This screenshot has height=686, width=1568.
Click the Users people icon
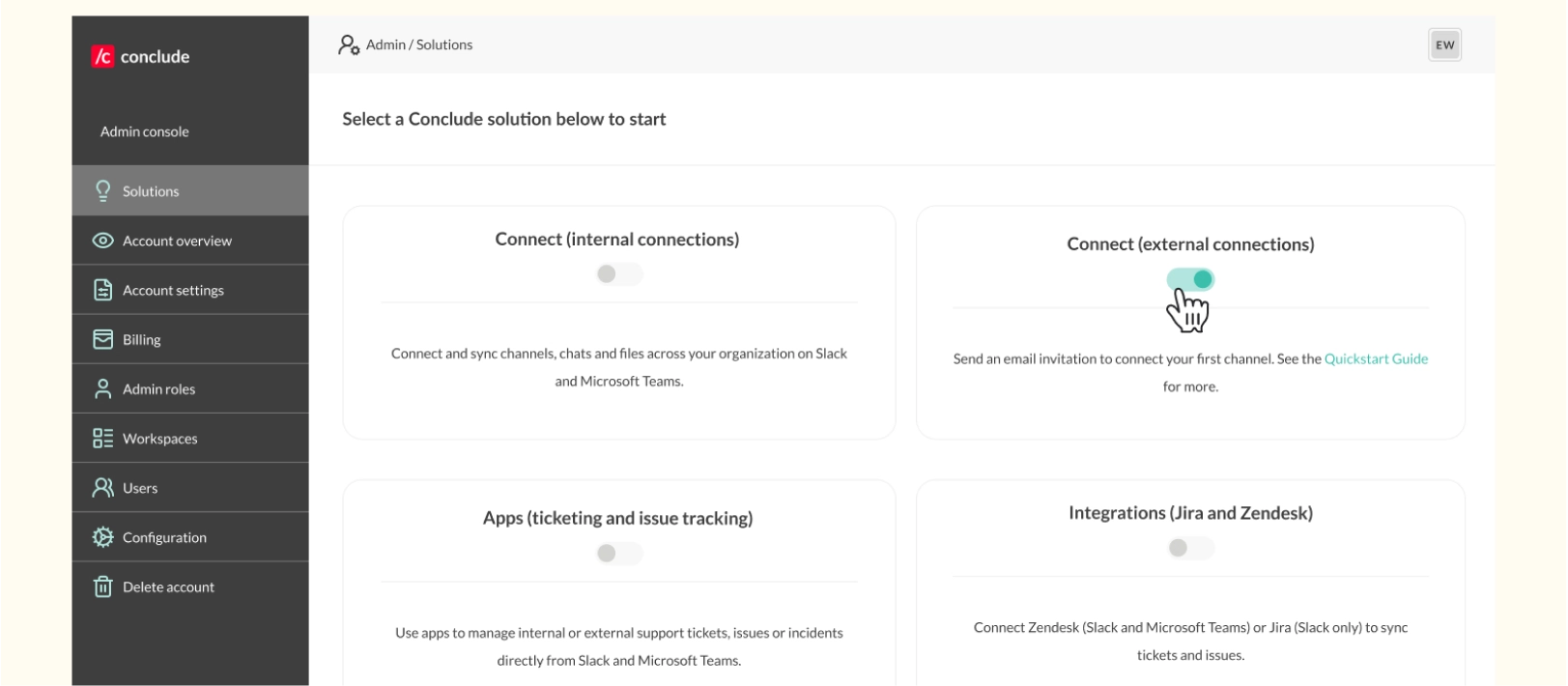tap(102, 487)
